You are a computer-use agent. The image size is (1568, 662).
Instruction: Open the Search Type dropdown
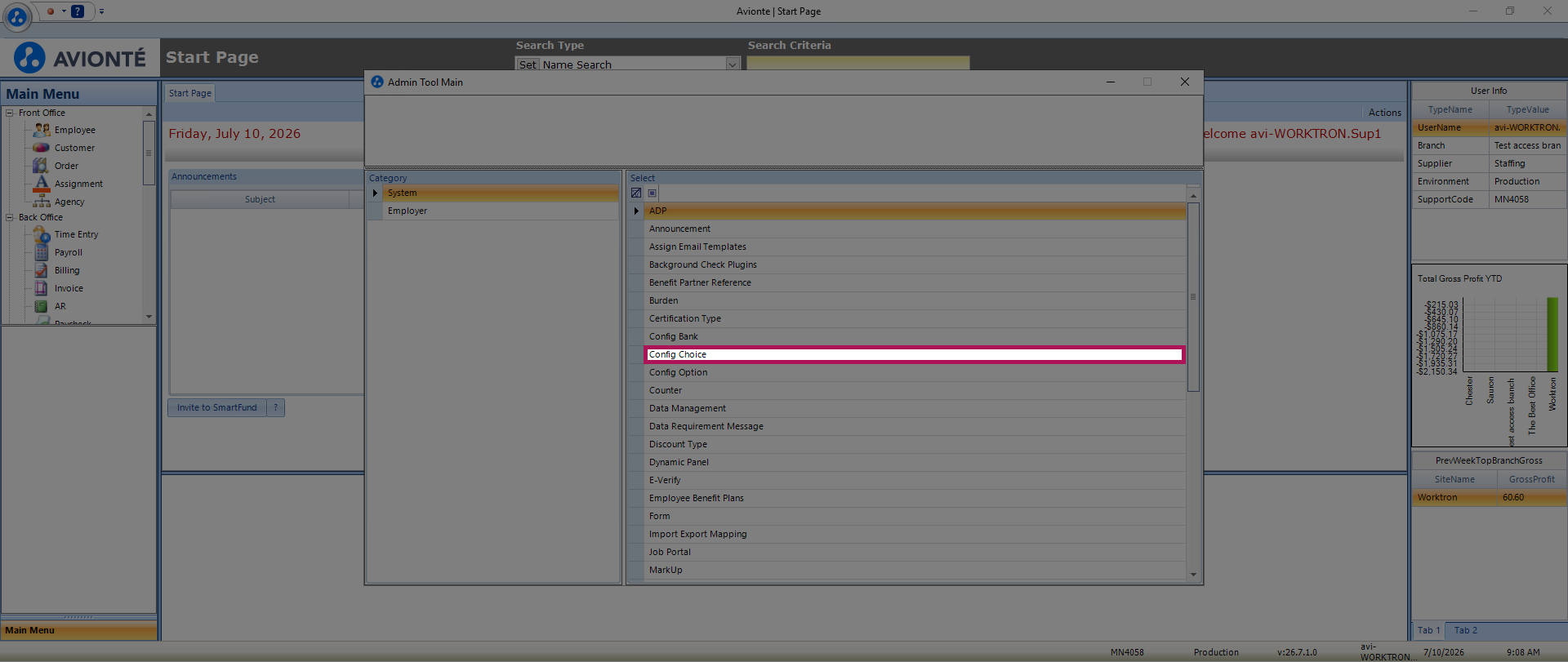[733, 64]
